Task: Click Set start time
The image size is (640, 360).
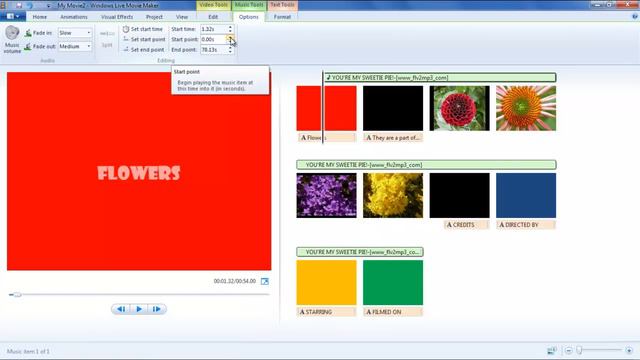Action: (x=143, y=29)
